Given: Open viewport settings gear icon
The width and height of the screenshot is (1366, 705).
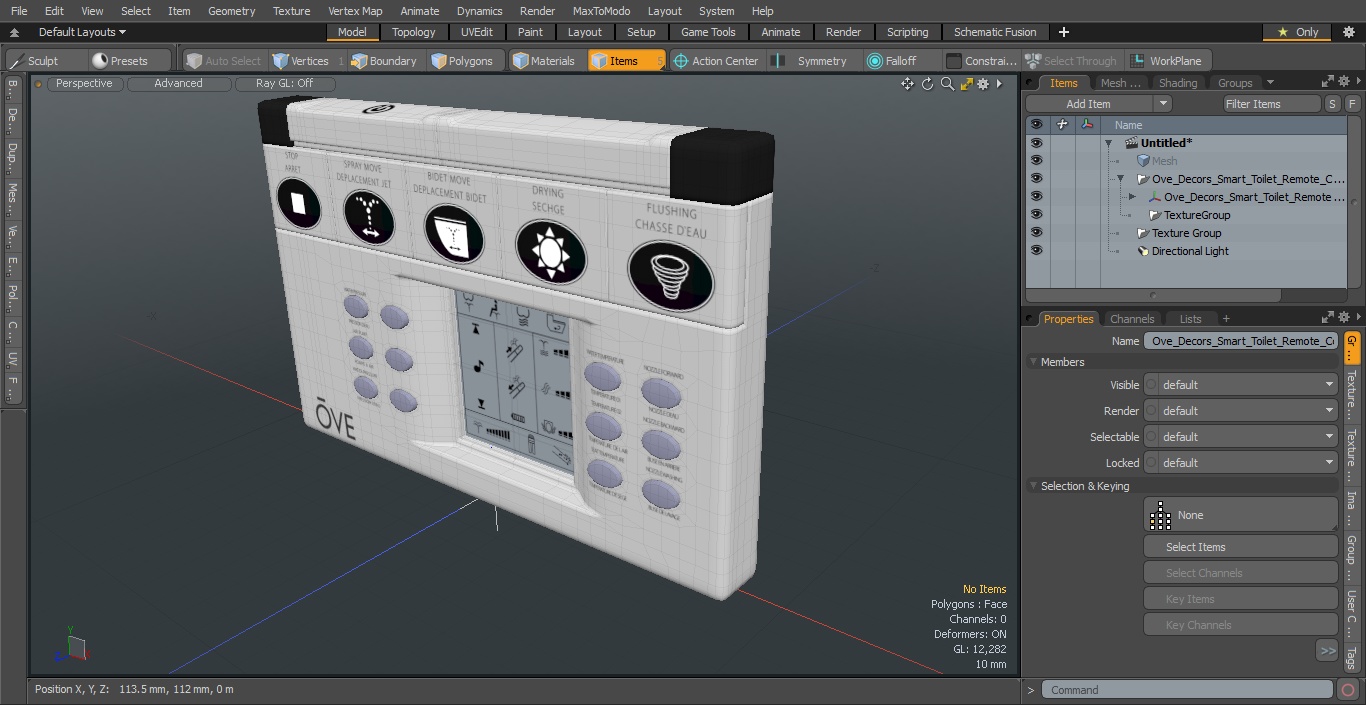Looking at the screenshot, I should coord(983,84).
